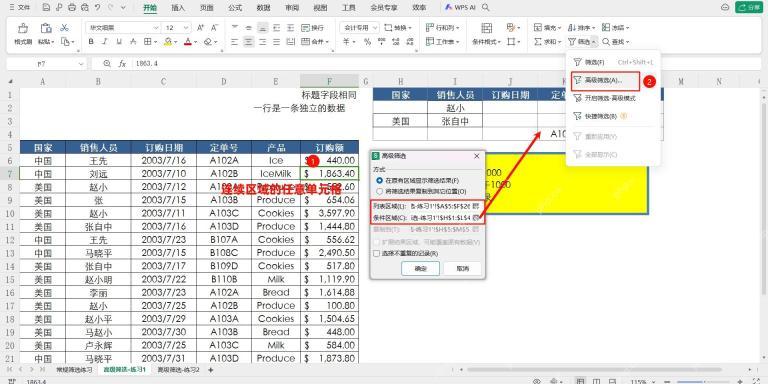Screen dimensions: 768x384
Task: Open the fill color highlighter swatch
Action: [168, 42]
